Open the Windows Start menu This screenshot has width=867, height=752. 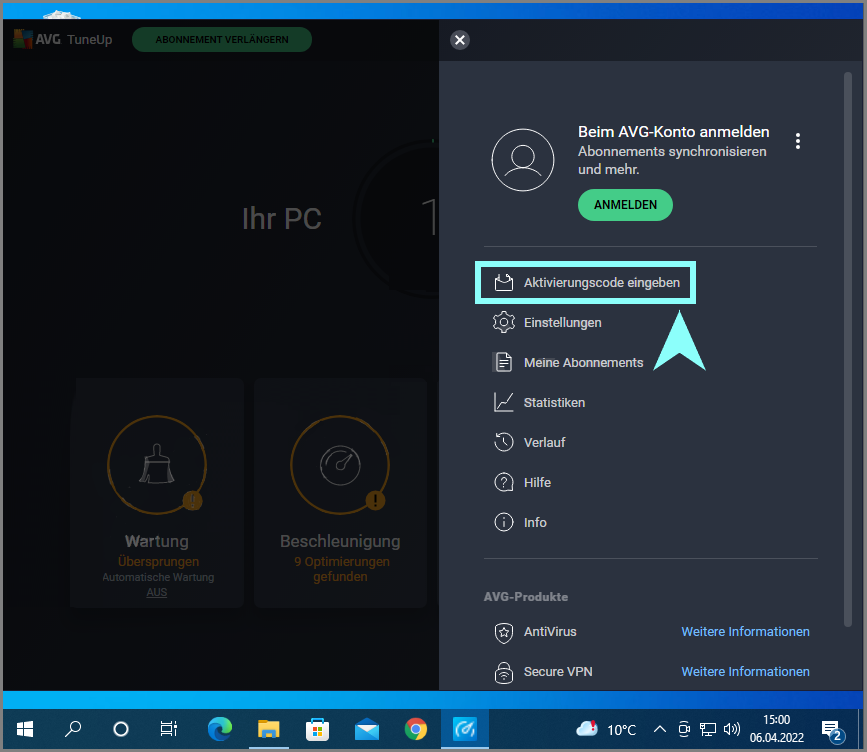25,729
